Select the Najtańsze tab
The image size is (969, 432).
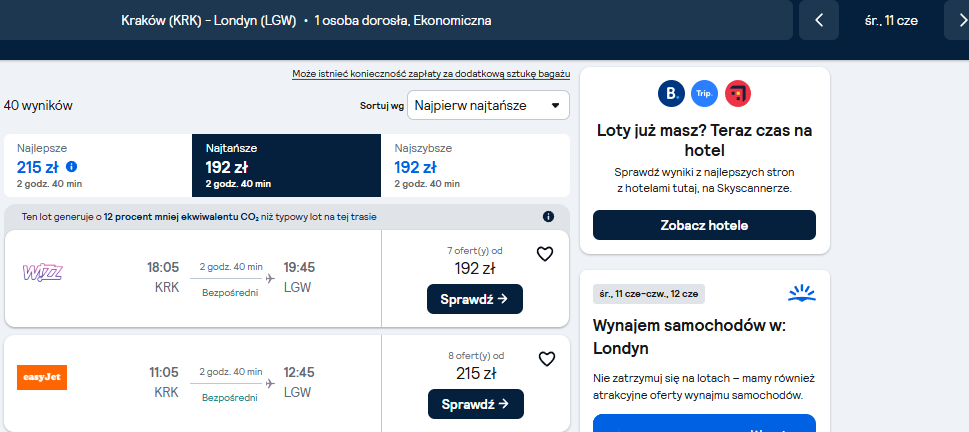coord(286,166)
